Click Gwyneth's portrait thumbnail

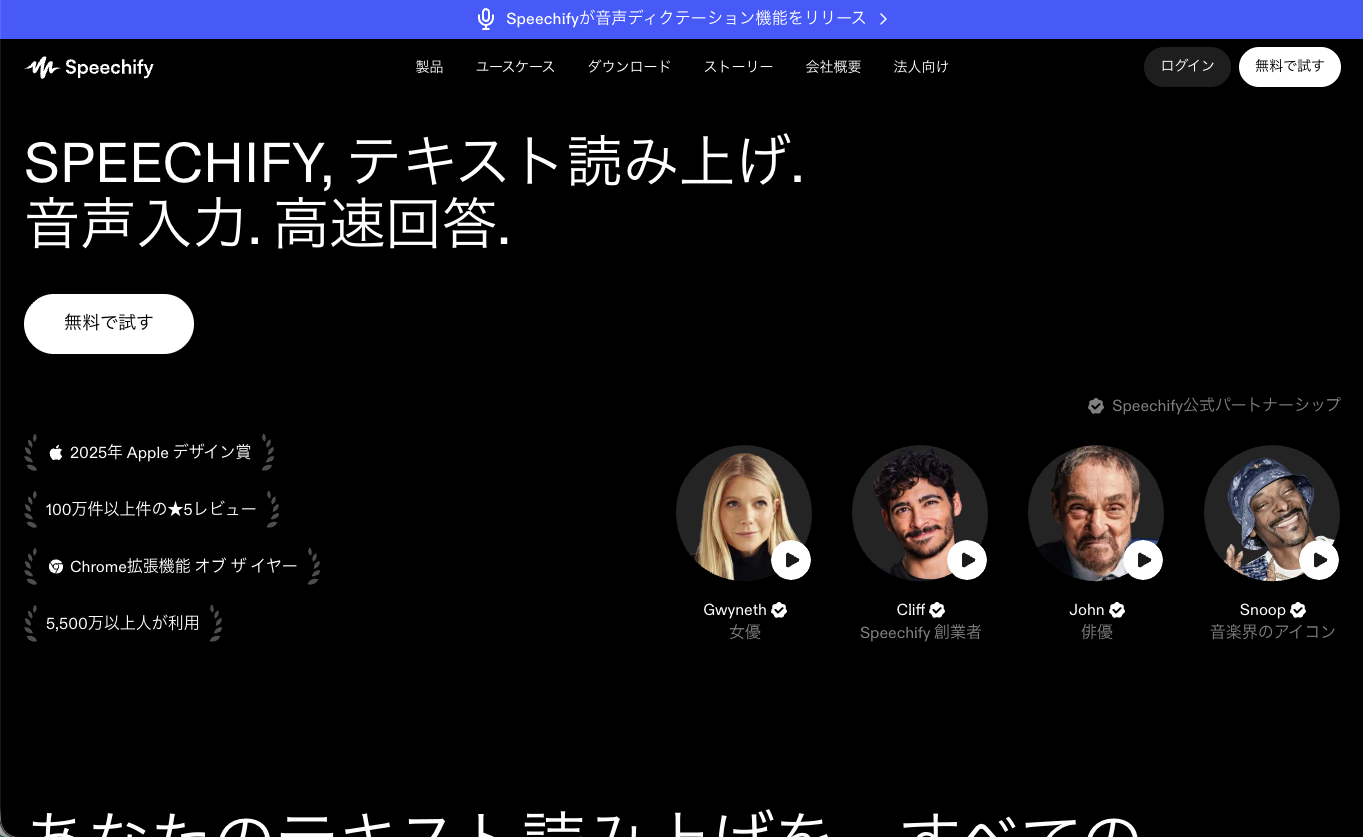pyautogui.click(x=743, y=513)
